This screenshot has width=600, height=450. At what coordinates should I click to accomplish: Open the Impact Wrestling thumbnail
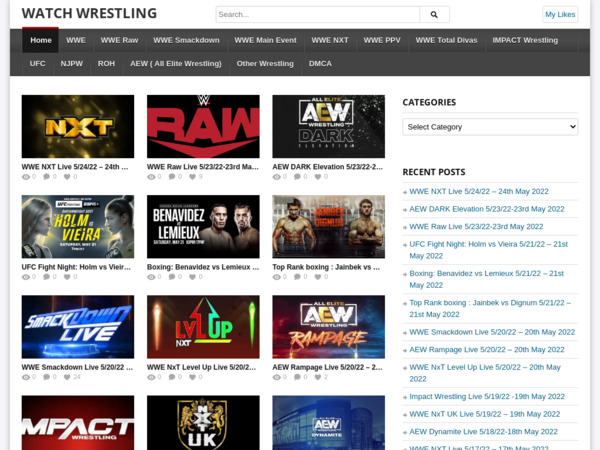coord(78,423)
